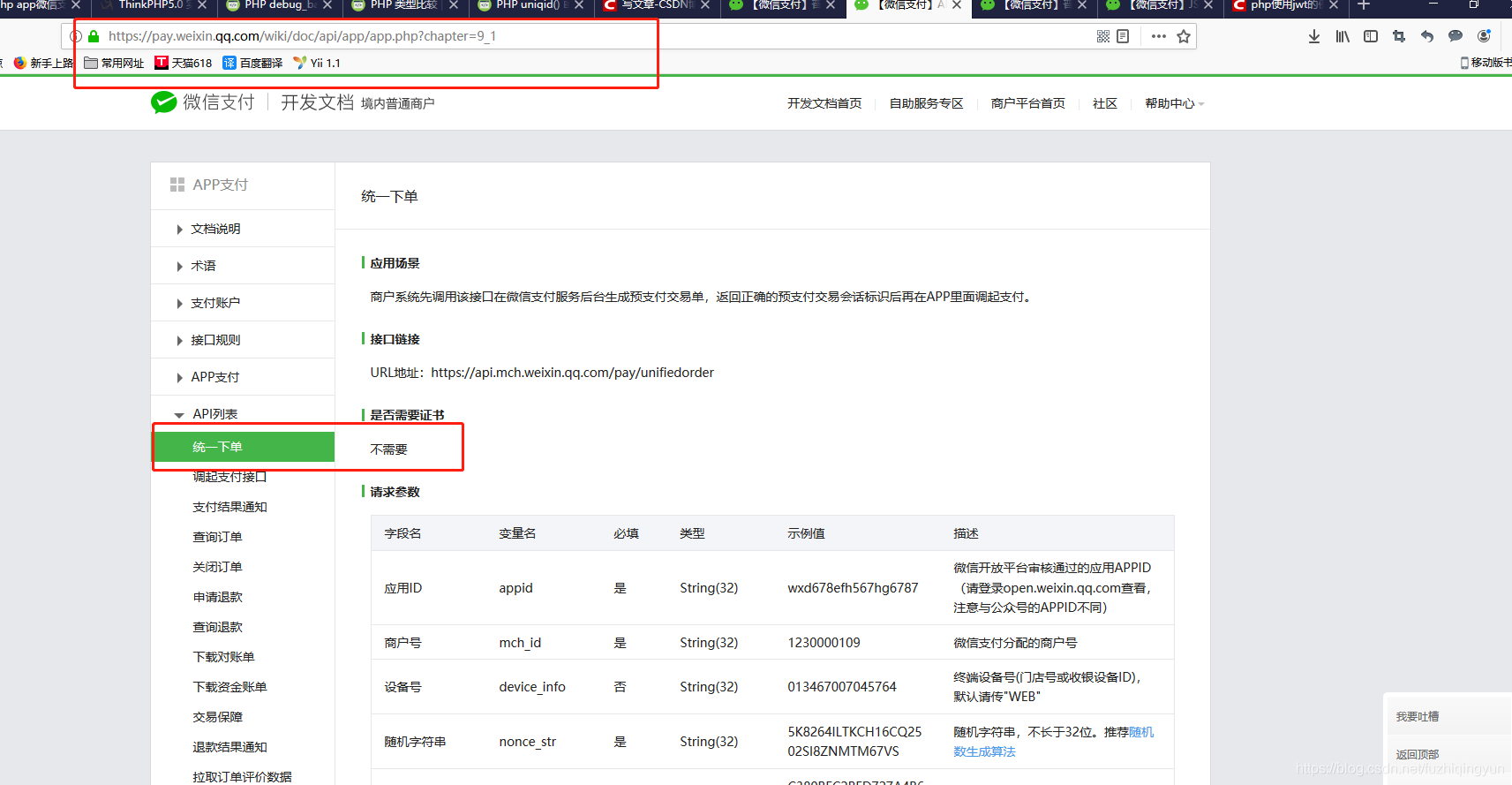1512x785 pixels.
Task: Select 查询订单 in the API list
Action: (x=217, y=537)
